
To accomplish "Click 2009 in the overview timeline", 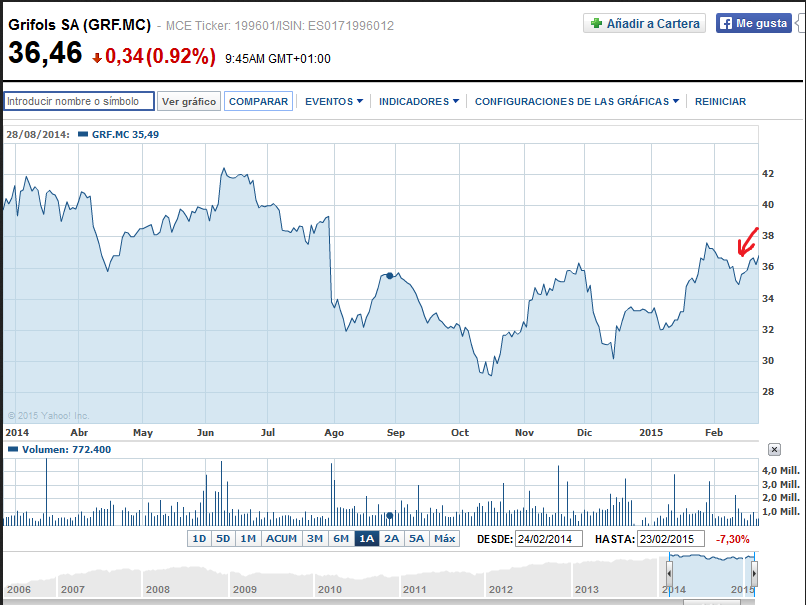I will [x=245, y=589].
